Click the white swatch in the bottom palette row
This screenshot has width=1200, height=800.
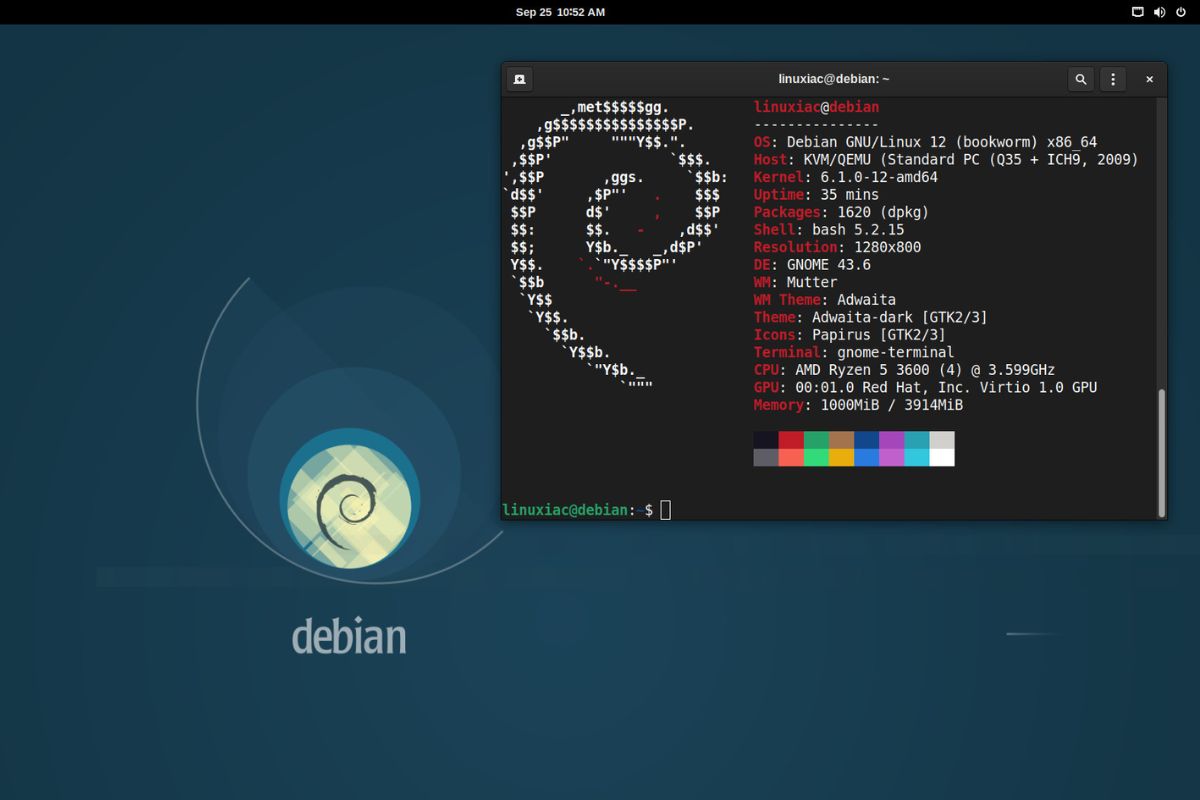tap(941, 457)
